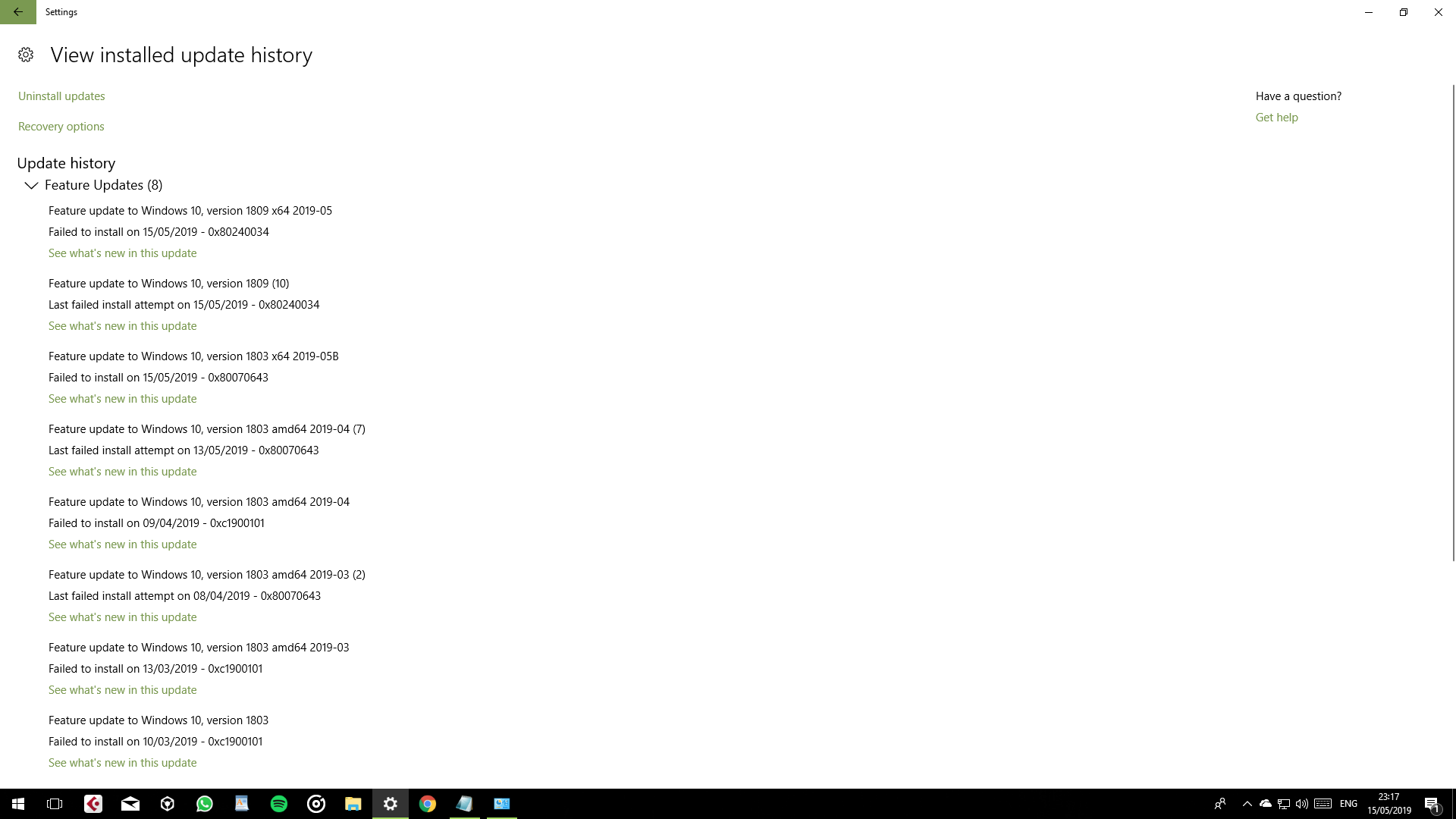See what's new for version 1809 (10)

123,326
